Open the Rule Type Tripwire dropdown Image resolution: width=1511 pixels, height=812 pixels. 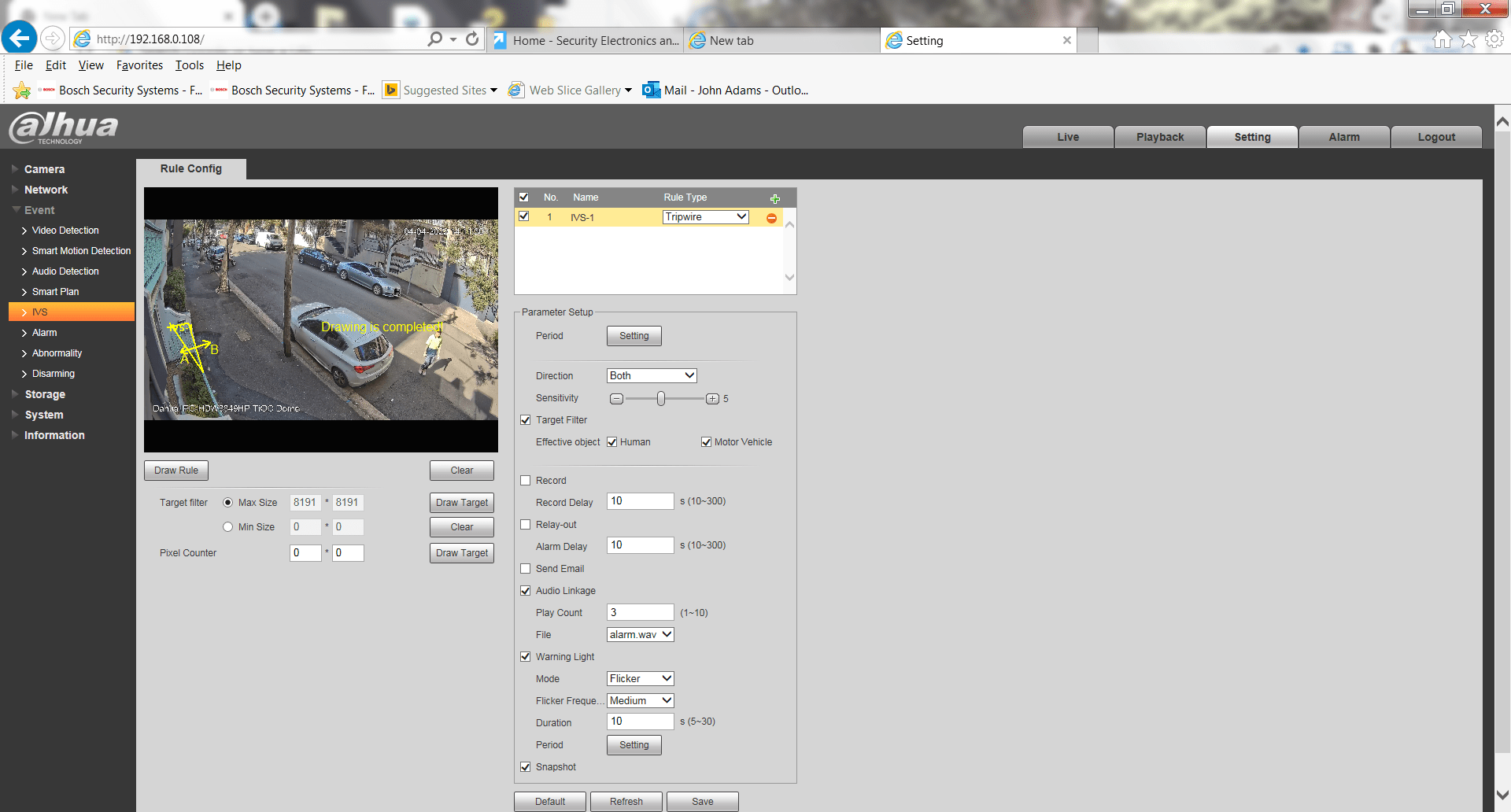[x=705, y=217]
